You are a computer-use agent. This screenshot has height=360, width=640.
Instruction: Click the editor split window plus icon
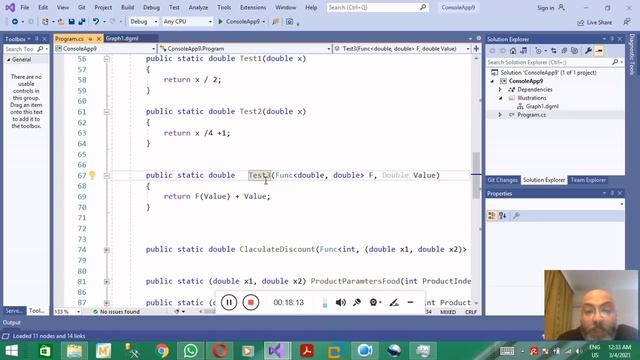pos(476,49)
